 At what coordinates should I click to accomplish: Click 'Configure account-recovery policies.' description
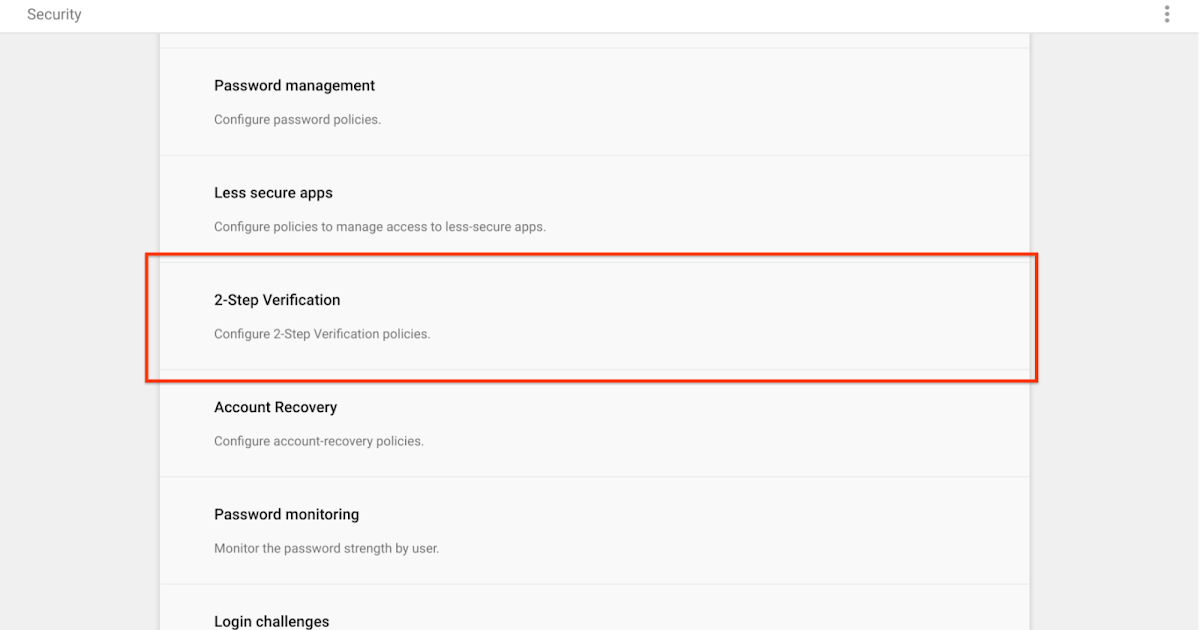pos(318,441)
